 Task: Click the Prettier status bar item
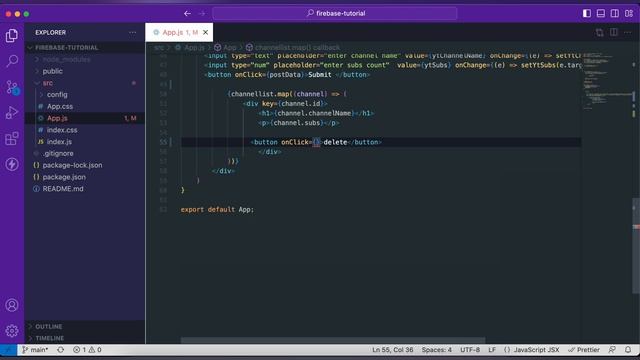[584, 350]
